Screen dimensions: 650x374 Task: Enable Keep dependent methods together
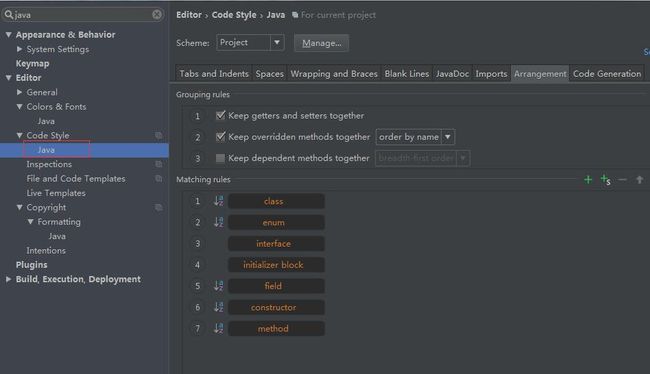click(221, 158)
